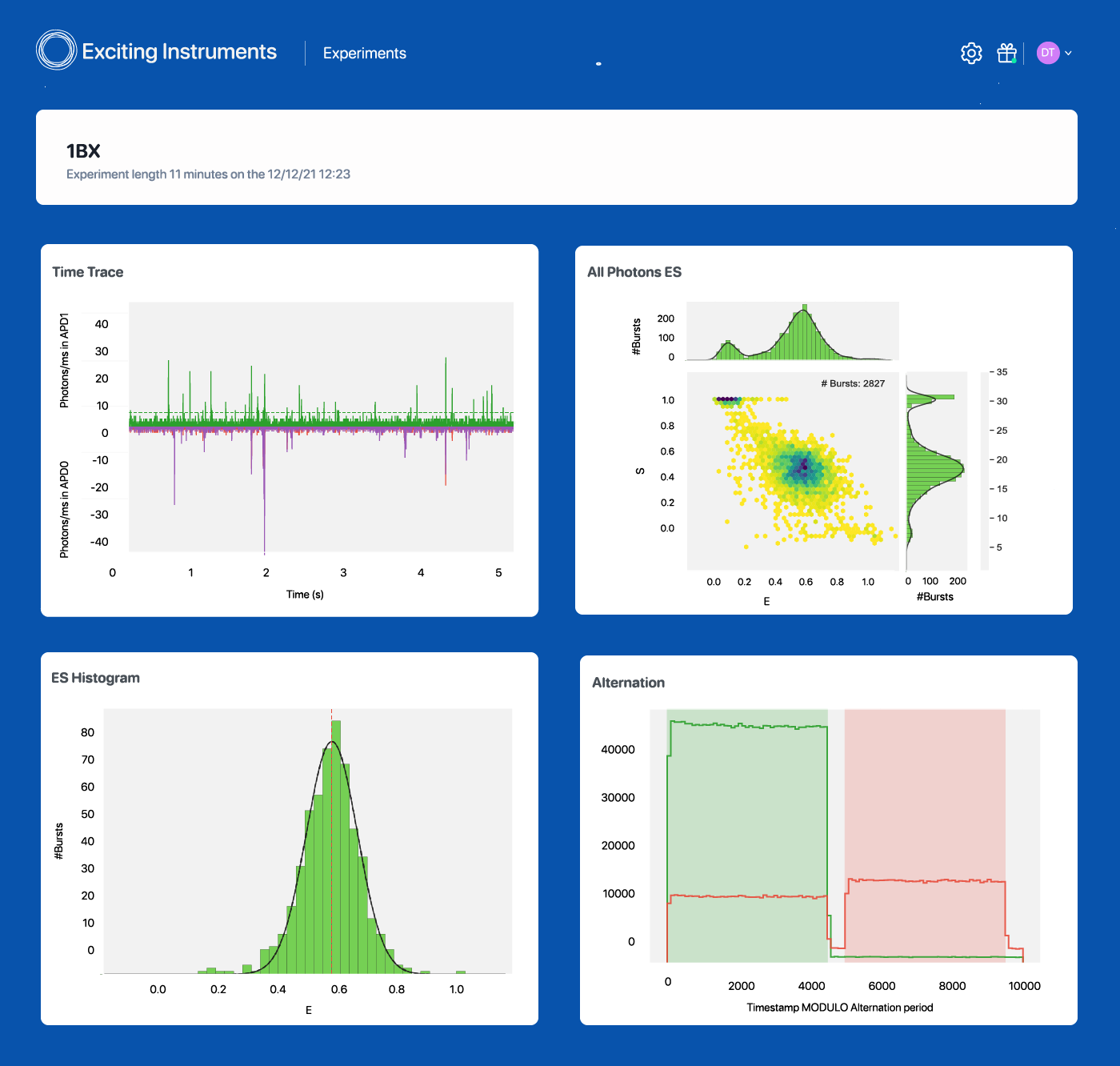The height and width of the screenshot is (1066, 1120).
Task: Click the Alternation panel heading
Action: click(628, 683)
